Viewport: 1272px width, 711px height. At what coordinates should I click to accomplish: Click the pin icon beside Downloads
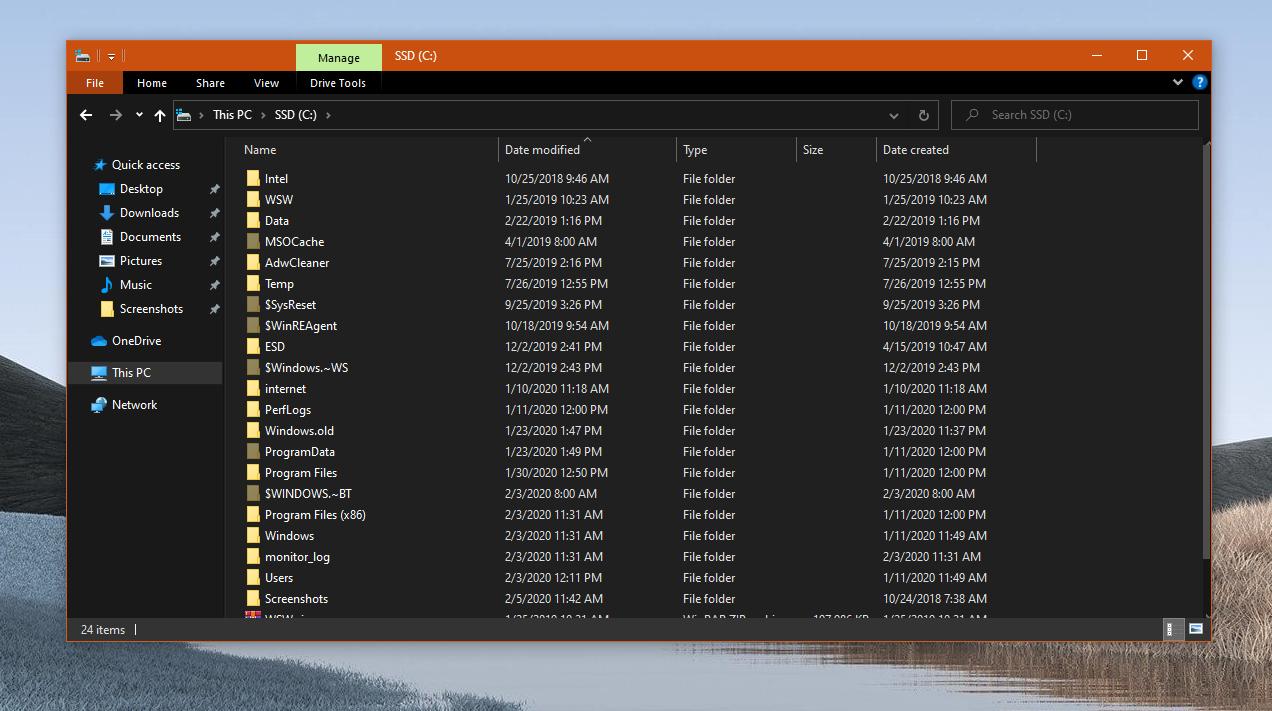(x=214, y=213)
